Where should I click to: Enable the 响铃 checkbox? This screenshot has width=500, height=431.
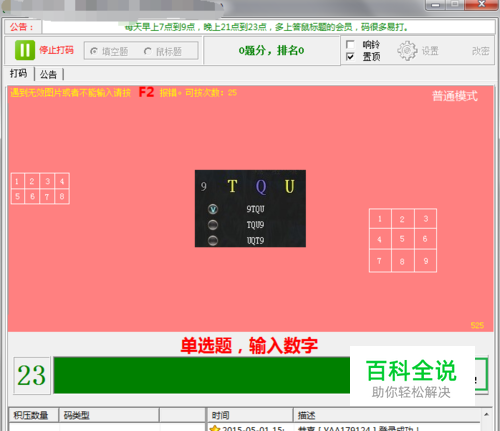350,44
